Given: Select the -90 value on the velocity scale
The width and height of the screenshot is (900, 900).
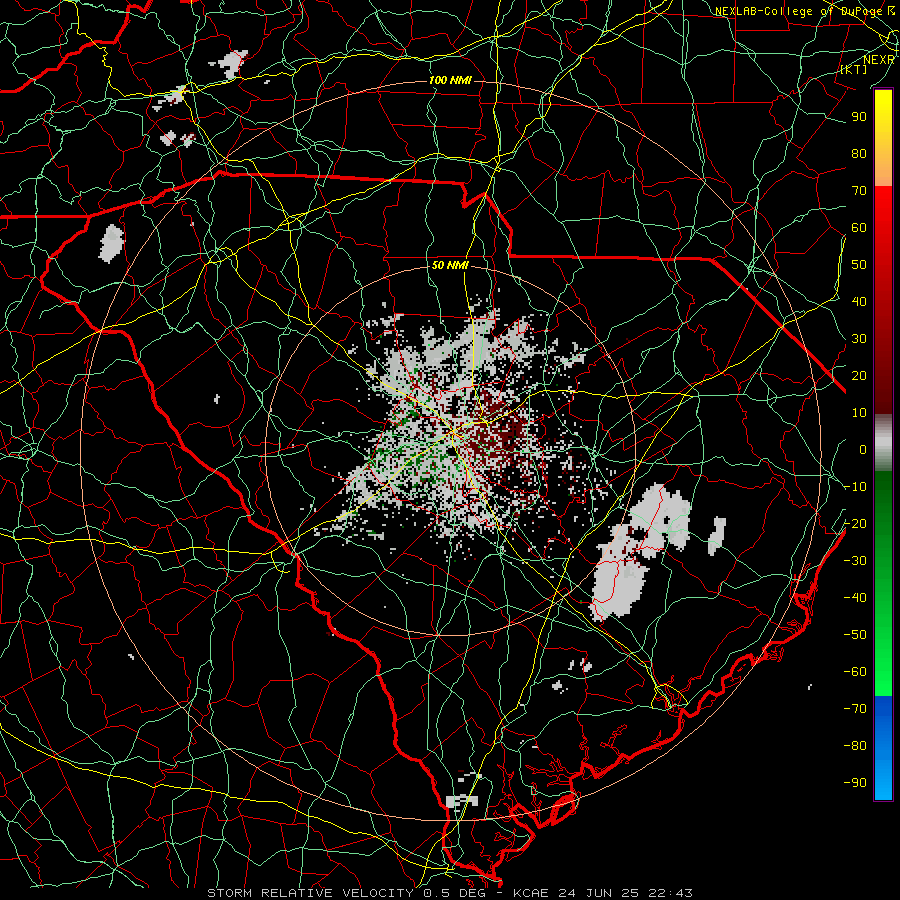Looking at the screenshot, I should coord(855,783).
